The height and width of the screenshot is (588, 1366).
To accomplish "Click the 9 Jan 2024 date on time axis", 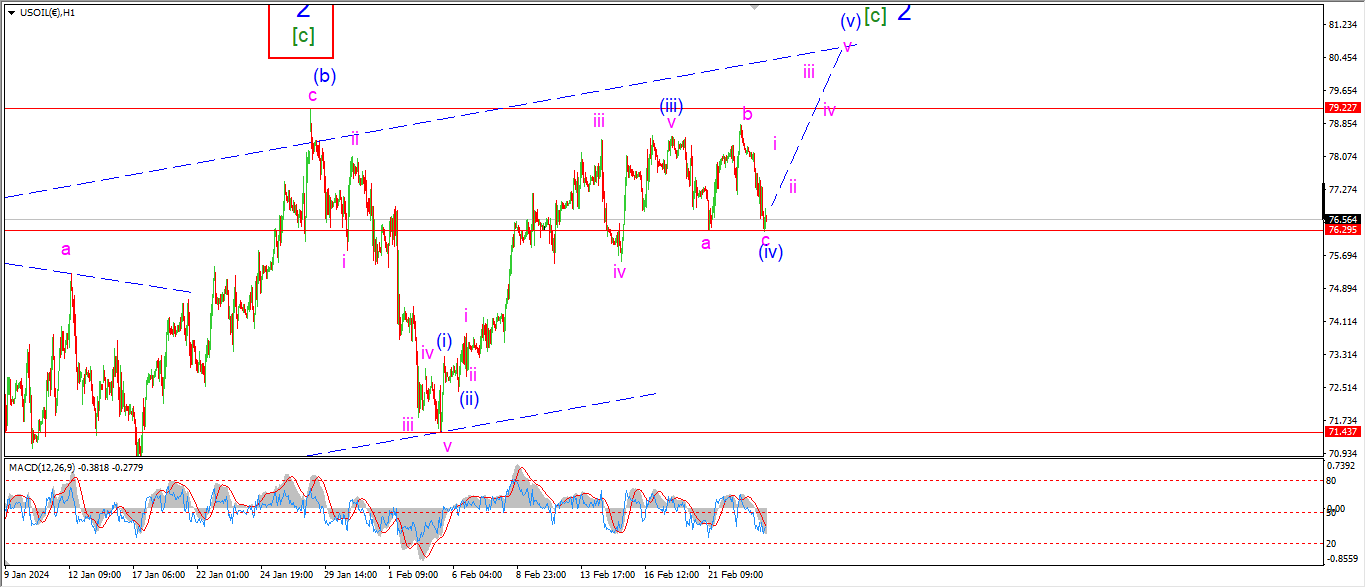I will click(x=27, y=575).
